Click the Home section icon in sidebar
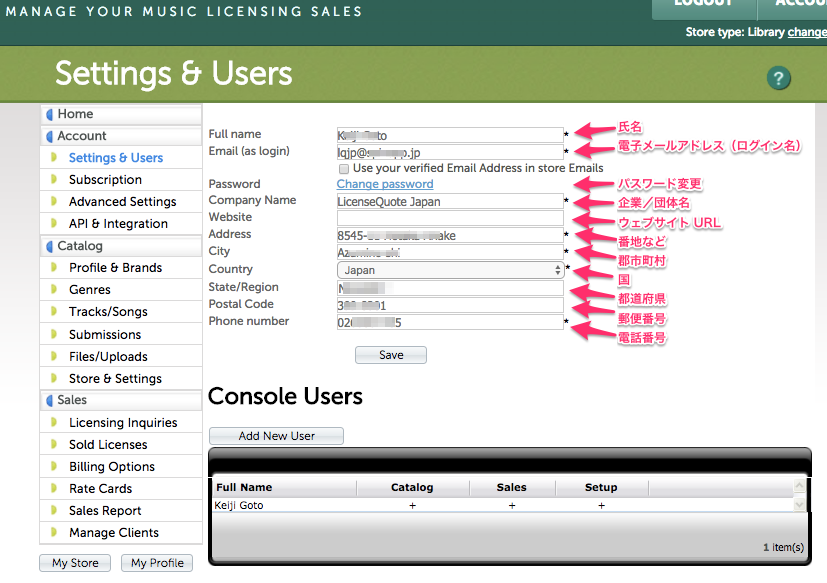Viewport: 827px width, 583px height. click(50, 114)
